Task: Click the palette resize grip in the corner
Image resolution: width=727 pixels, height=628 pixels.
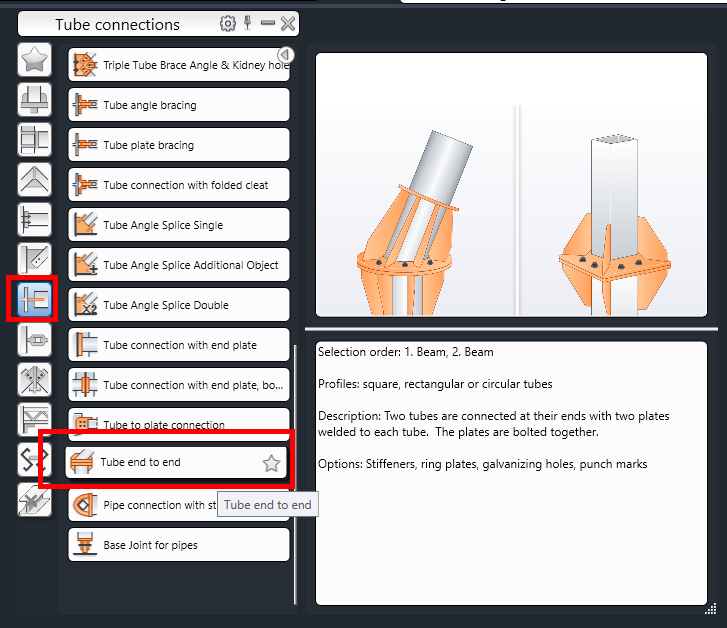Action: click(x=711, y=609)
